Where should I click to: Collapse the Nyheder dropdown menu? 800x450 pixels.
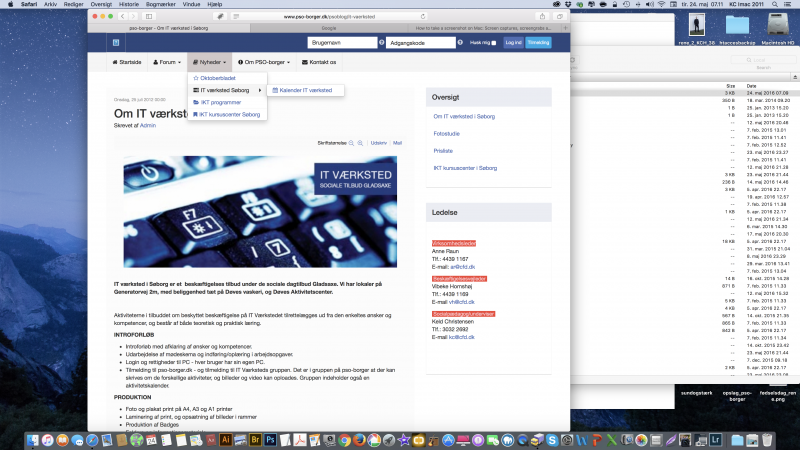click(x=209, y=62)
